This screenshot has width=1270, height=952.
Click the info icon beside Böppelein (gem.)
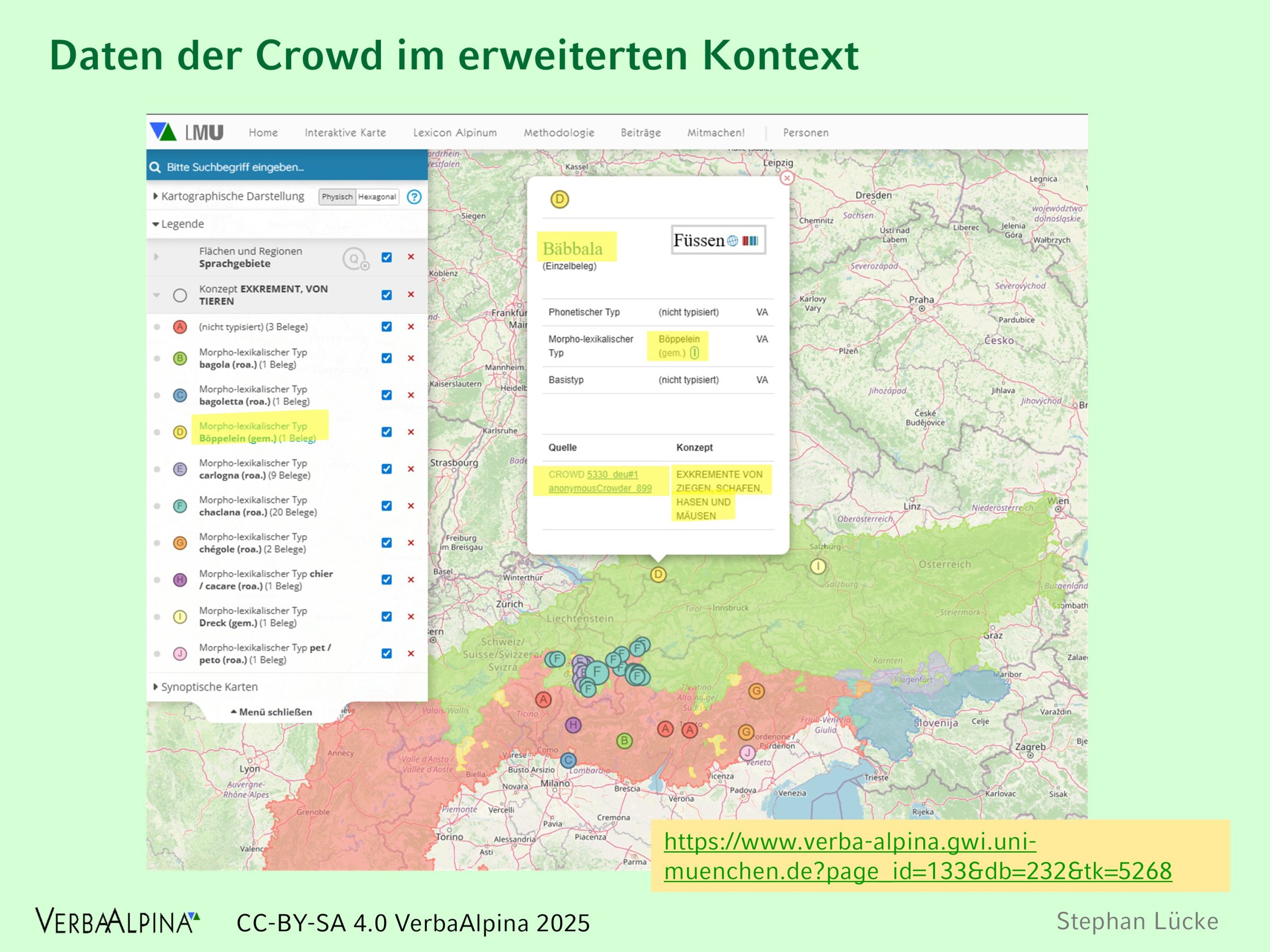coord(694,353)
